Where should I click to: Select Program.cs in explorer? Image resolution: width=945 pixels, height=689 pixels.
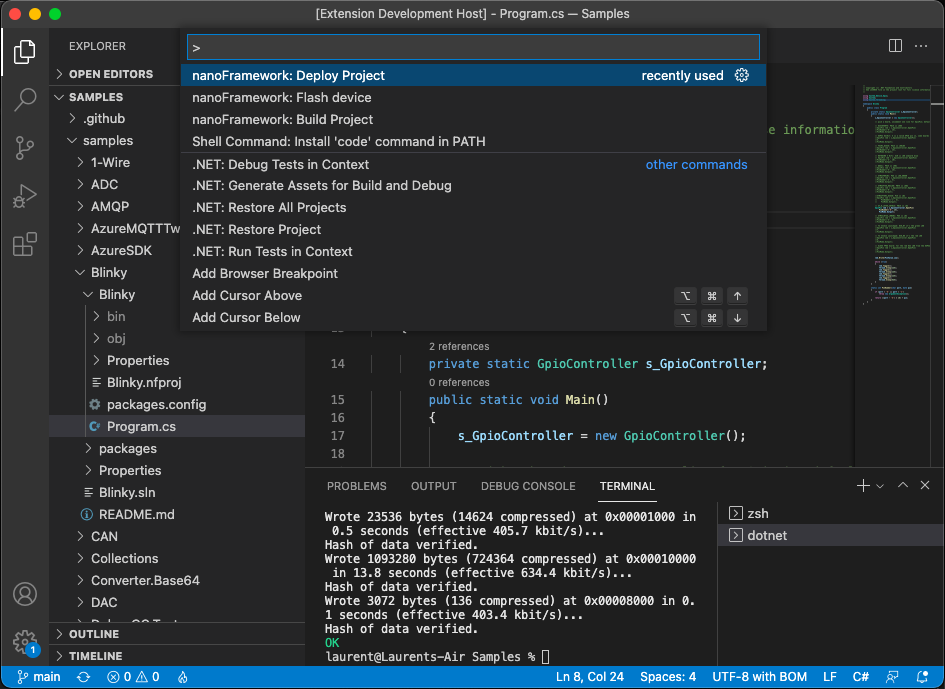tap(177, 426)
